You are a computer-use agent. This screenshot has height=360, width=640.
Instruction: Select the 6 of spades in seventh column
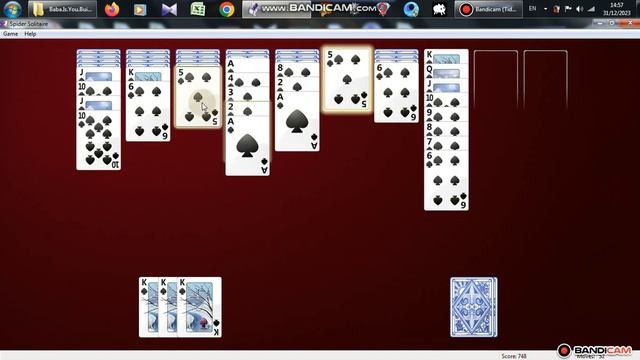tap(396, 92)
